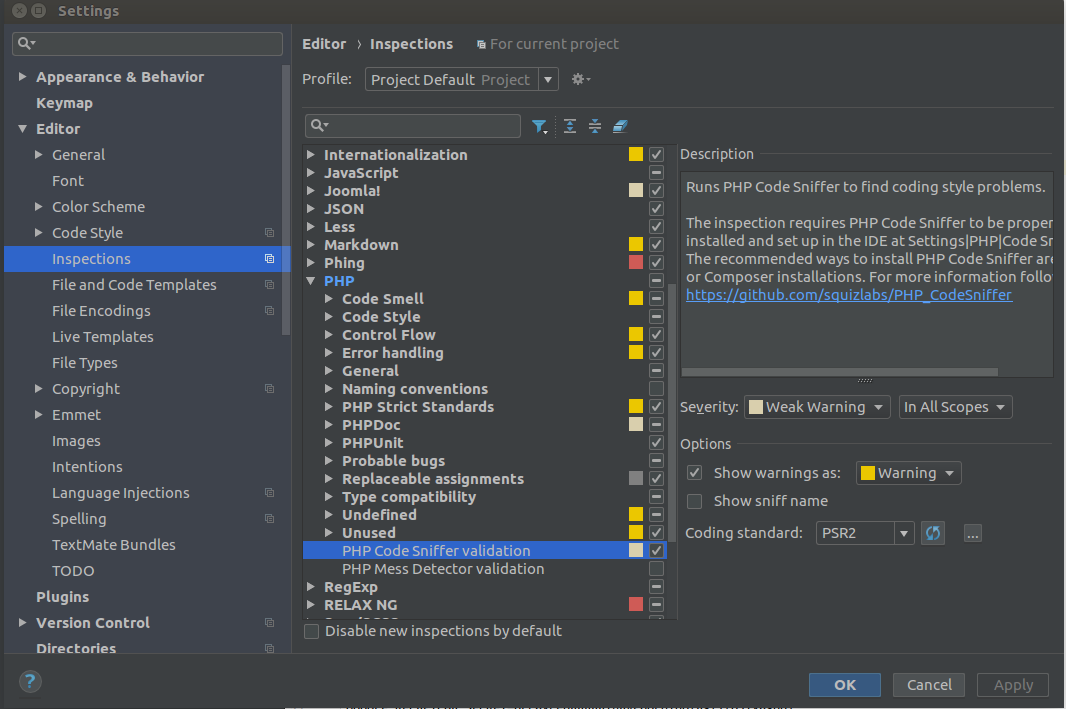Expand the Code Smell inspection group
The width and height of the screenshot is (1066, 709).
click(329, 299)
